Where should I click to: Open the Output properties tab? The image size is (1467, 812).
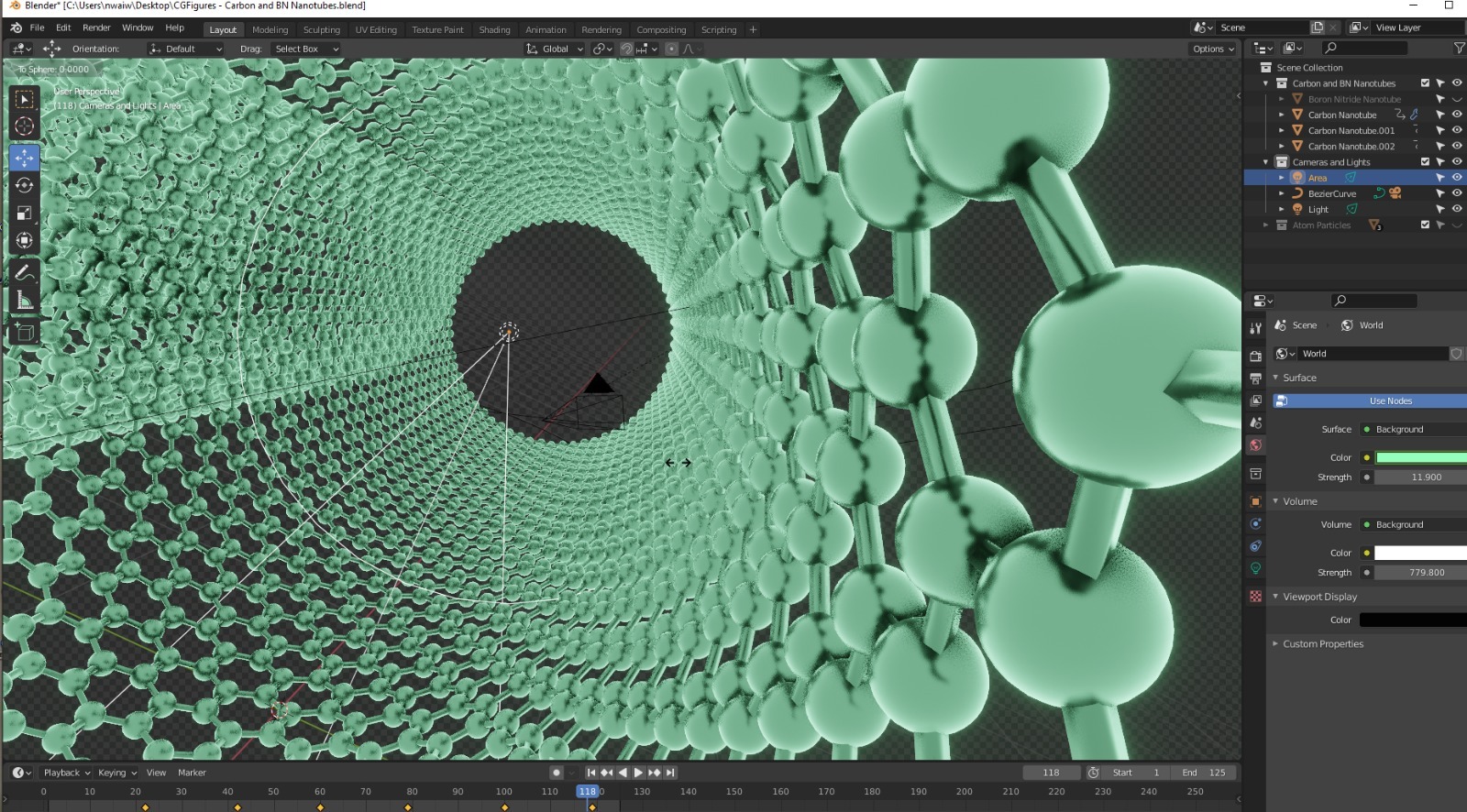[x=1255, y=379]
